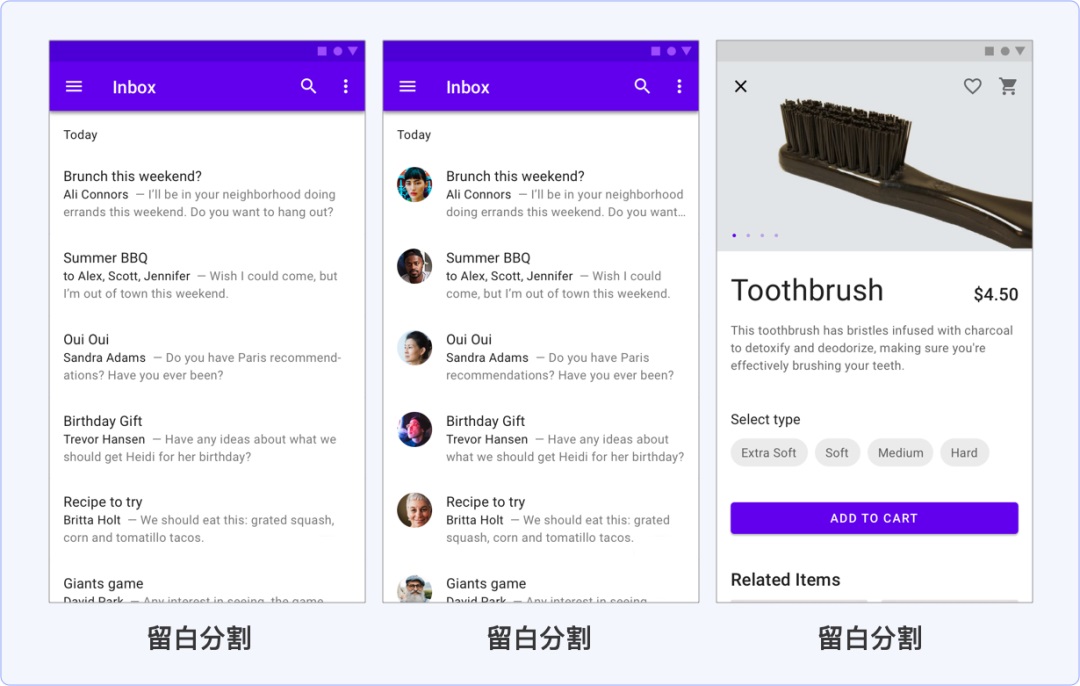
Task: Close the Toothbrush product page
Action: coord(741,87)
